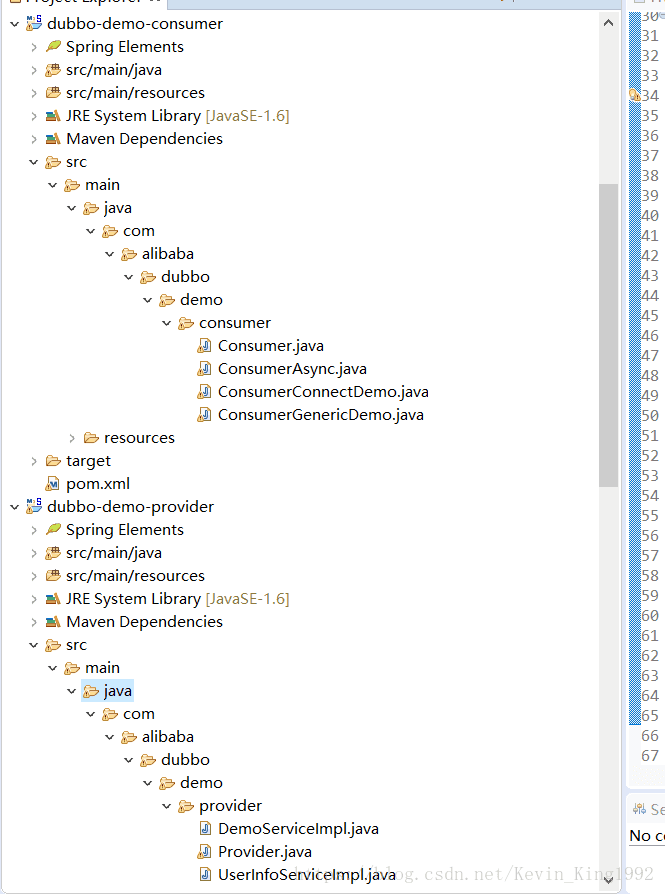This screenshot has width=665, height=894.
Task: Select Consumer.java in the tree
Action: pyautogui.click(x=271, y=346)
